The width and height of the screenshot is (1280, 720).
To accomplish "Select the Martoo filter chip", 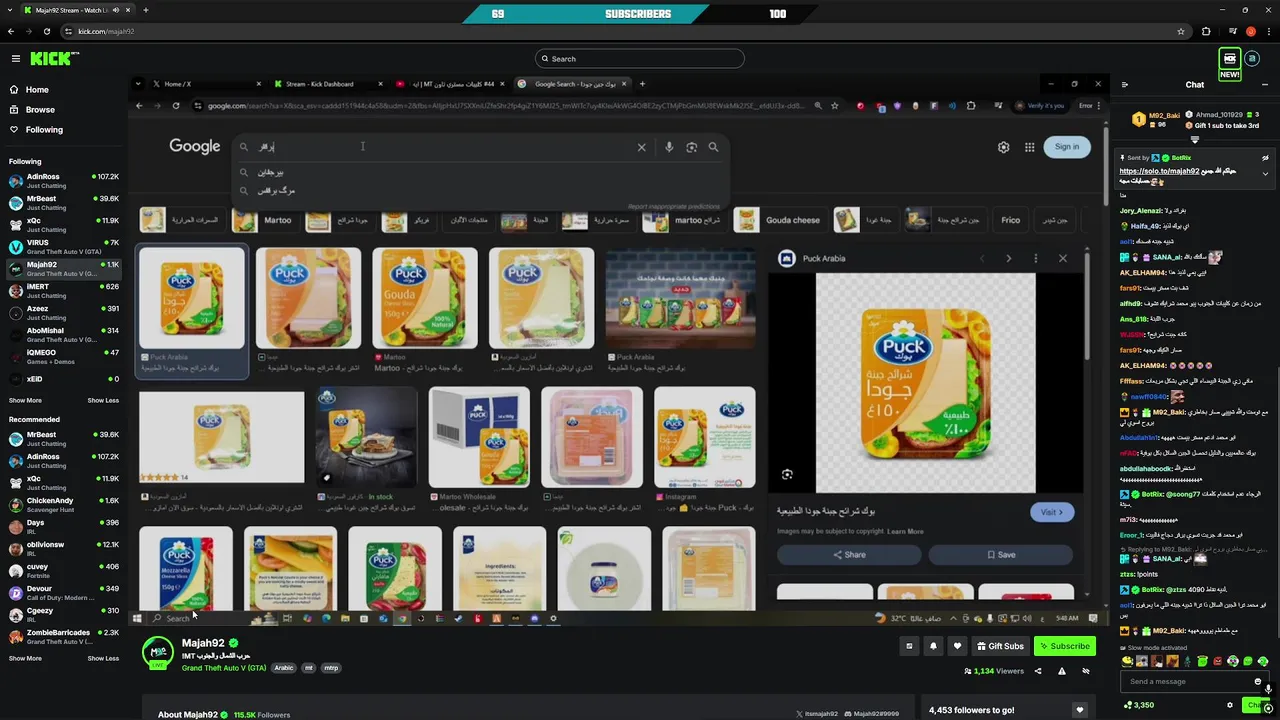I will point(265,220).
